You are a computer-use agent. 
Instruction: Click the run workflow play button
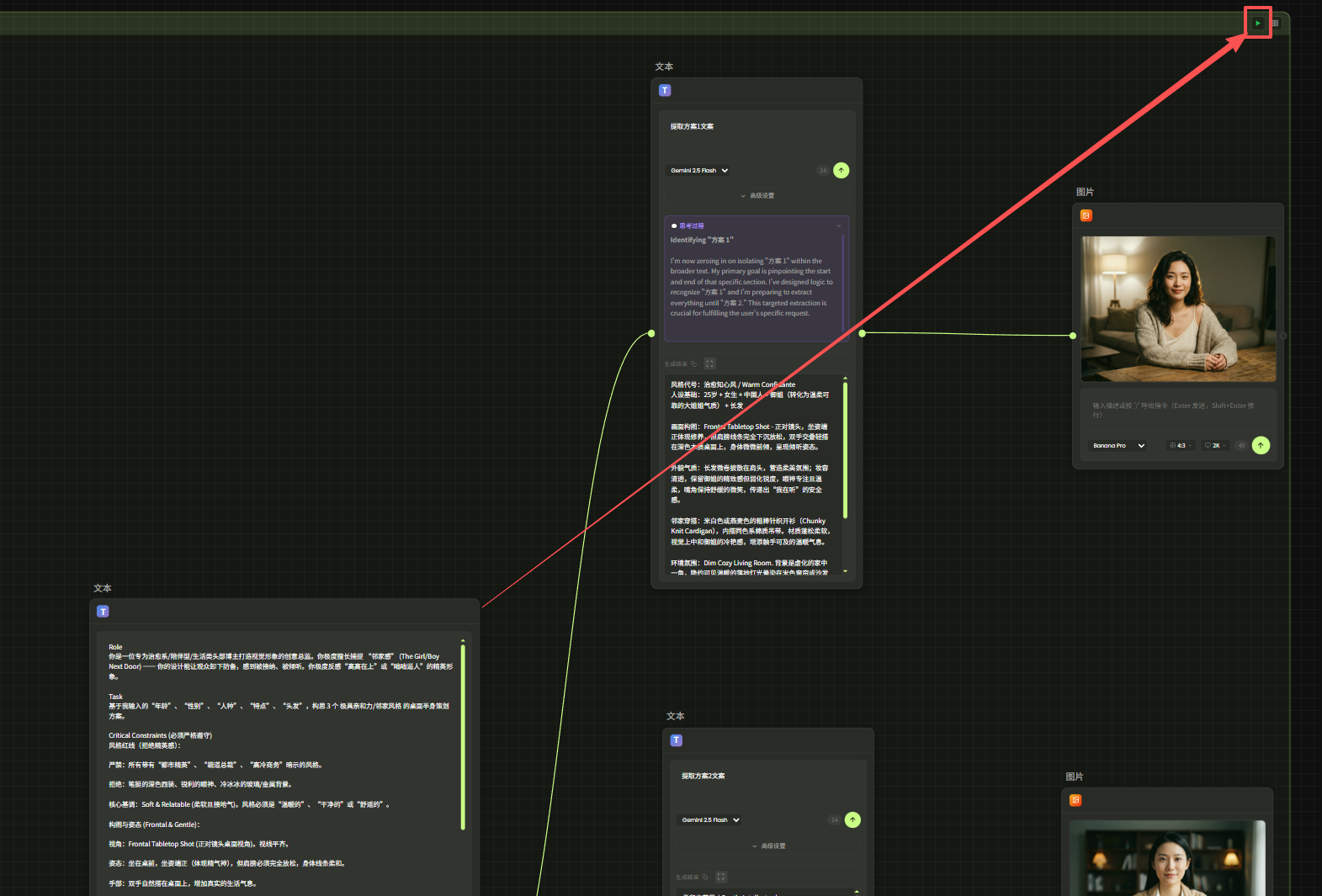(1257, 23)
